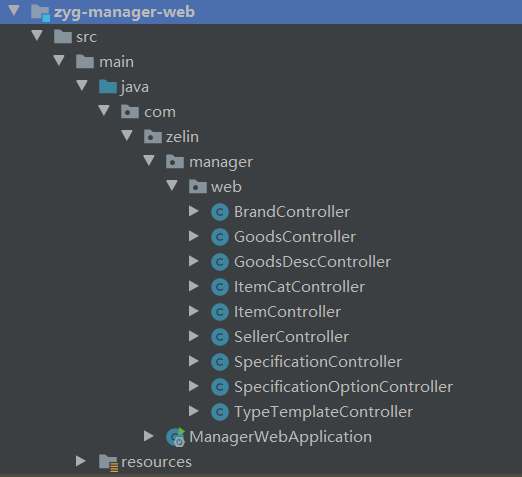Click the GoodsController class icon
Viewport: 522px width, 477px height.
coord(220,237)
